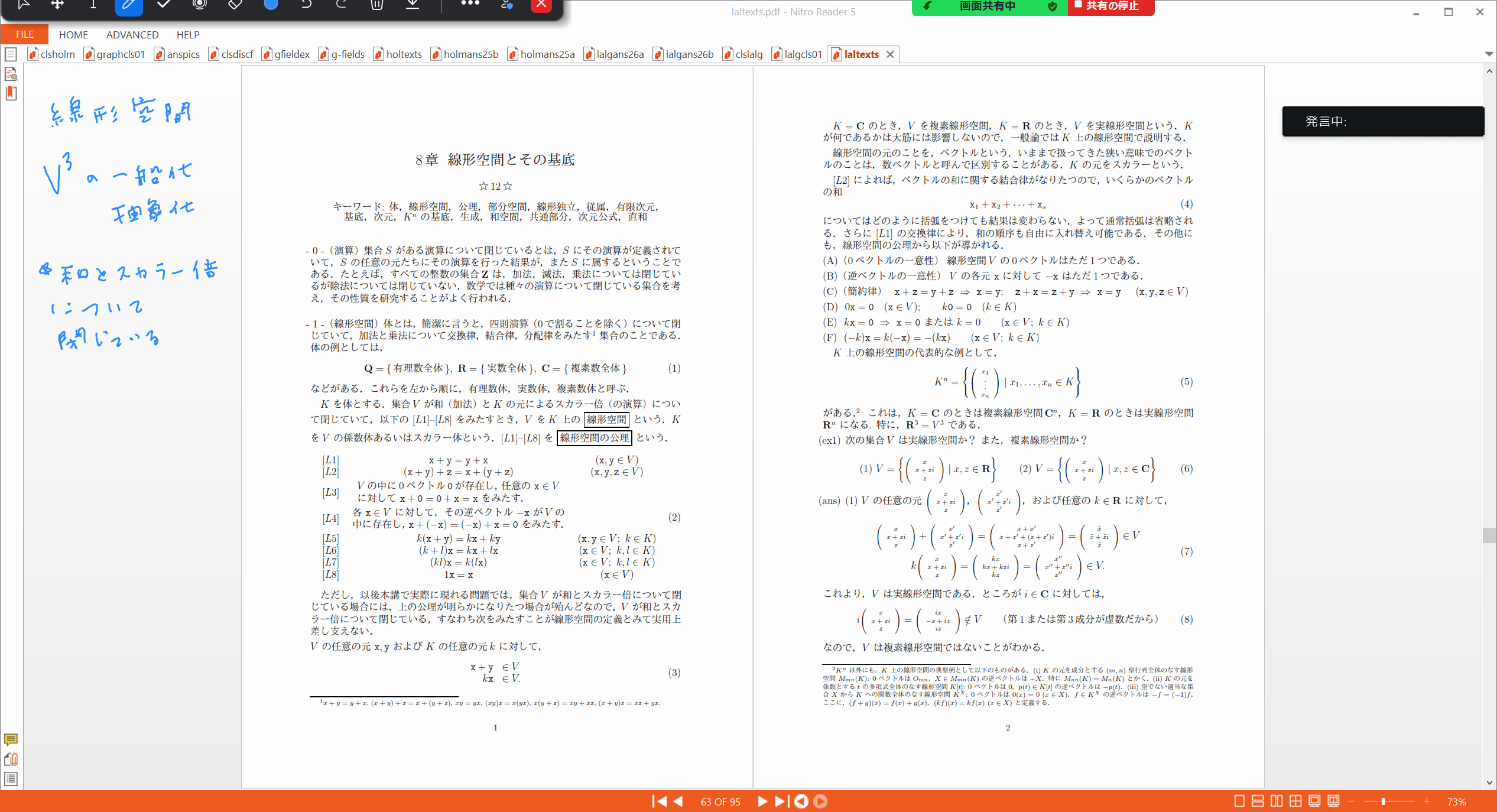The image size is (1497, 812).
Task: Click the last view-mode icon before zoom minus
Action: coord(1333,801)
